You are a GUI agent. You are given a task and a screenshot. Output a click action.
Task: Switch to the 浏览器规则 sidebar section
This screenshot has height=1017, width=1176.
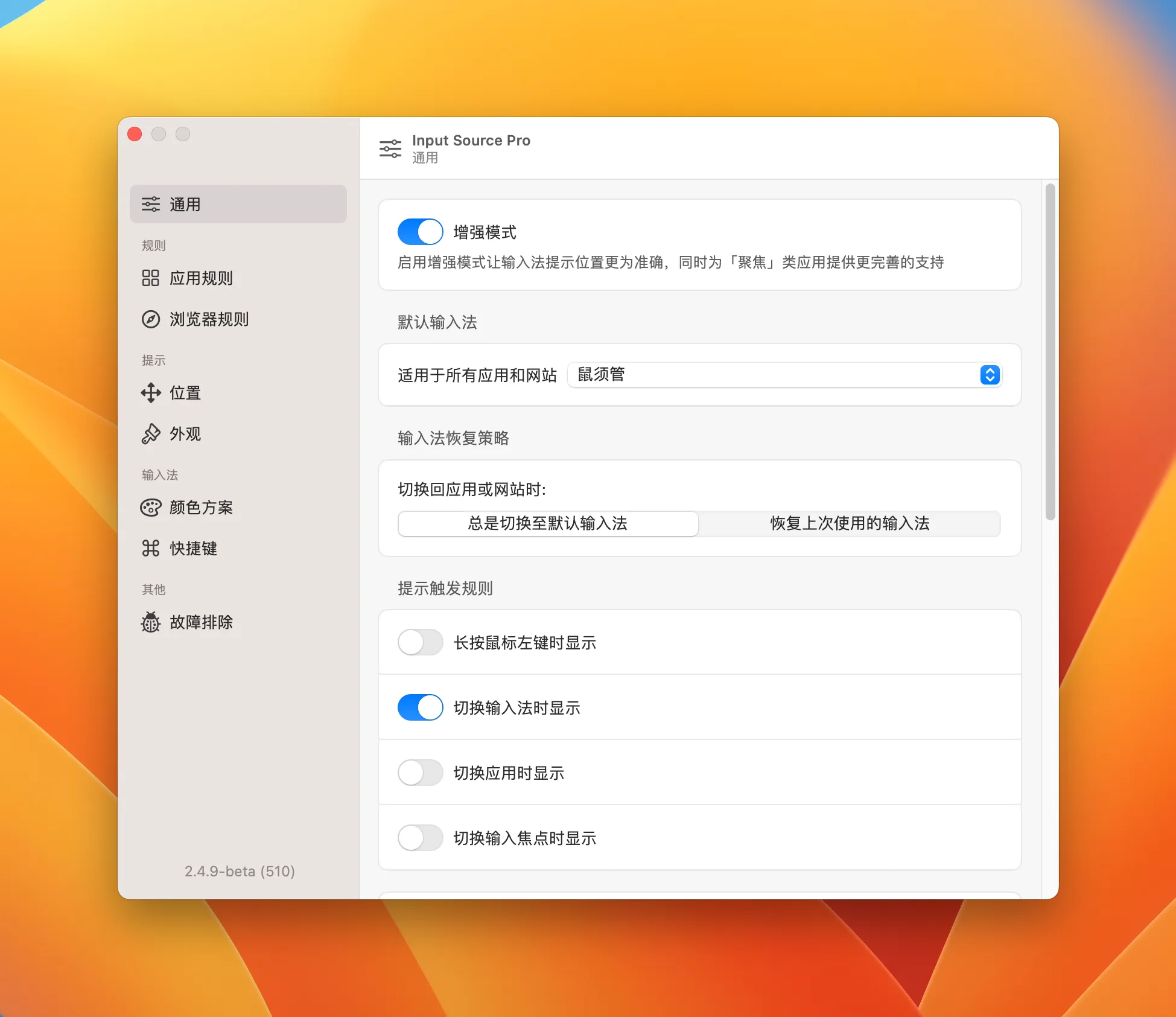click(x=209, y=320)
